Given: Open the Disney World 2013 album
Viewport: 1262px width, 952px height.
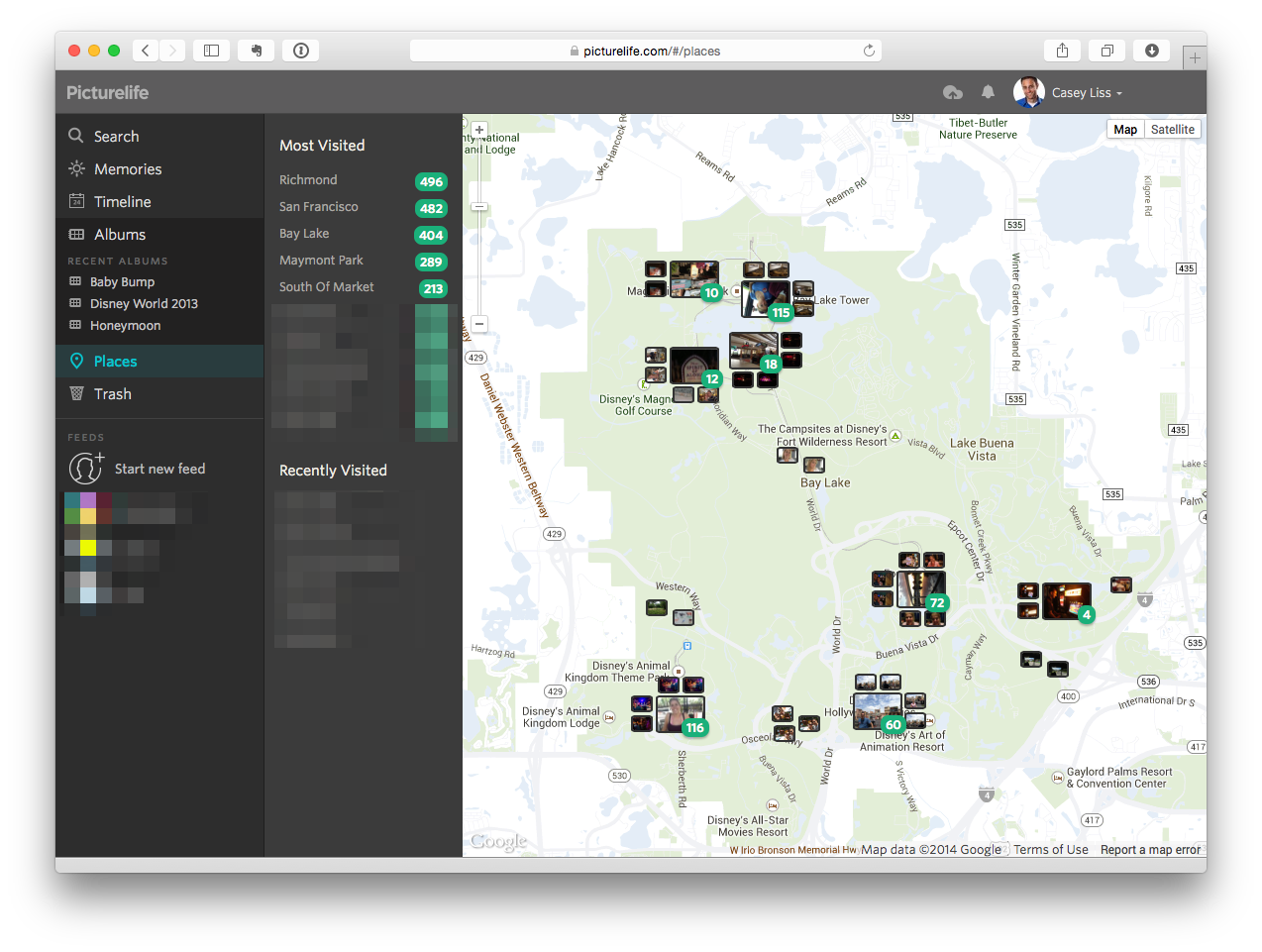Looking at the screenshot, I should [144, 304].
